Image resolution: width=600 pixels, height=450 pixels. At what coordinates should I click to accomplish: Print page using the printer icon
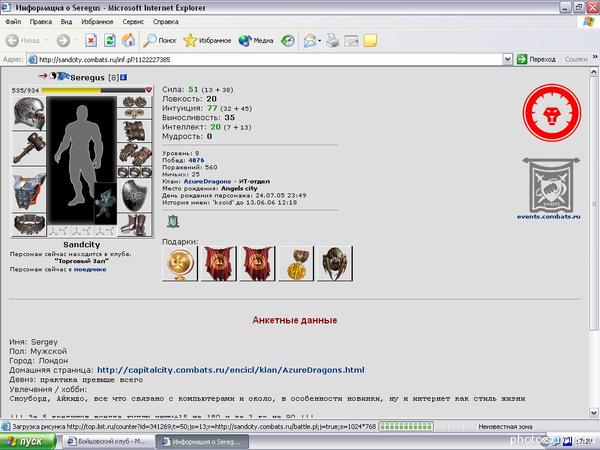click(333, 40)
